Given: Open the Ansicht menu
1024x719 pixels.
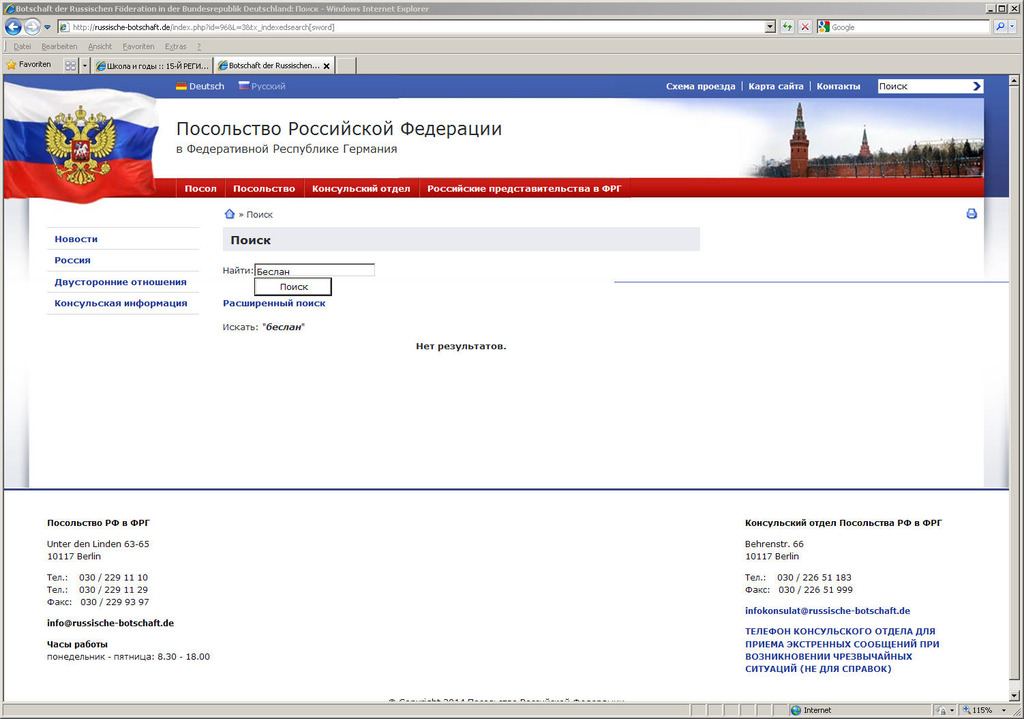Looking at the screenshot, I should (x=100, y=47).
